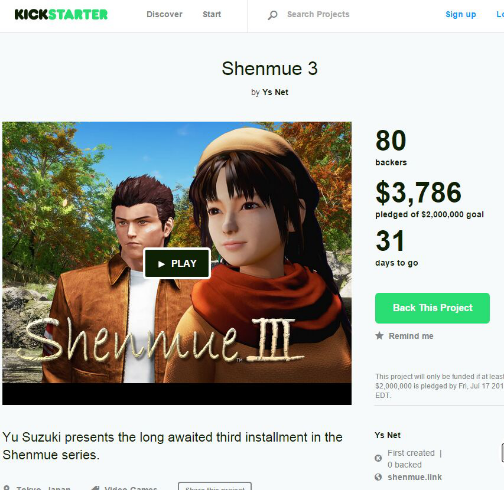
Task: Visit the shenmue.link website
Action: (415, 477)
